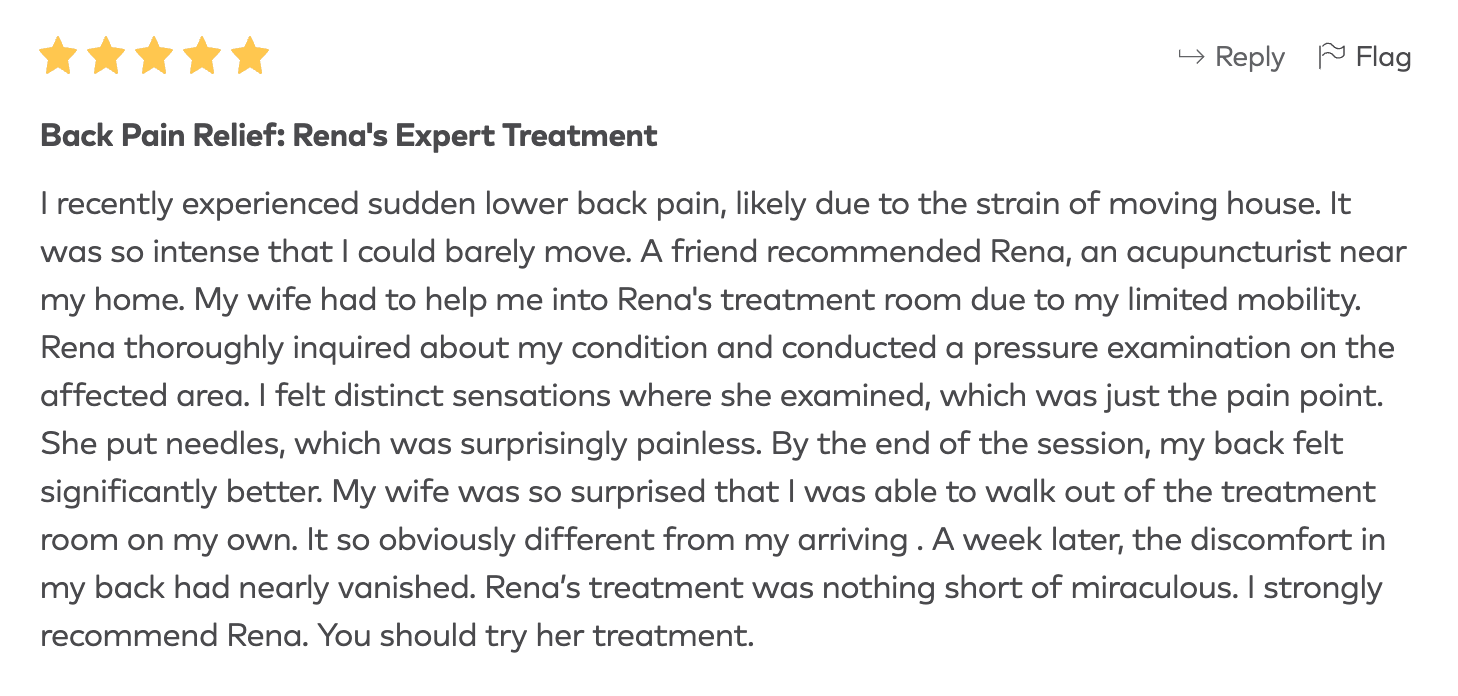Click the first rating star
Viewport: 1458px width, 696px height.
tap(58, 56)
